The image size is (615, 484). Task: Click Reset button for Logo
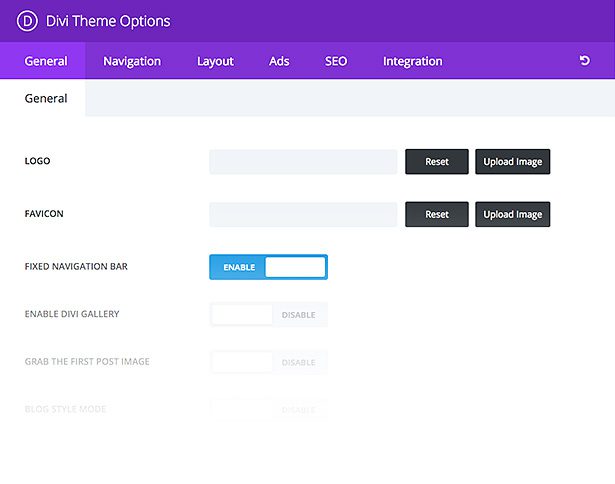437,162
